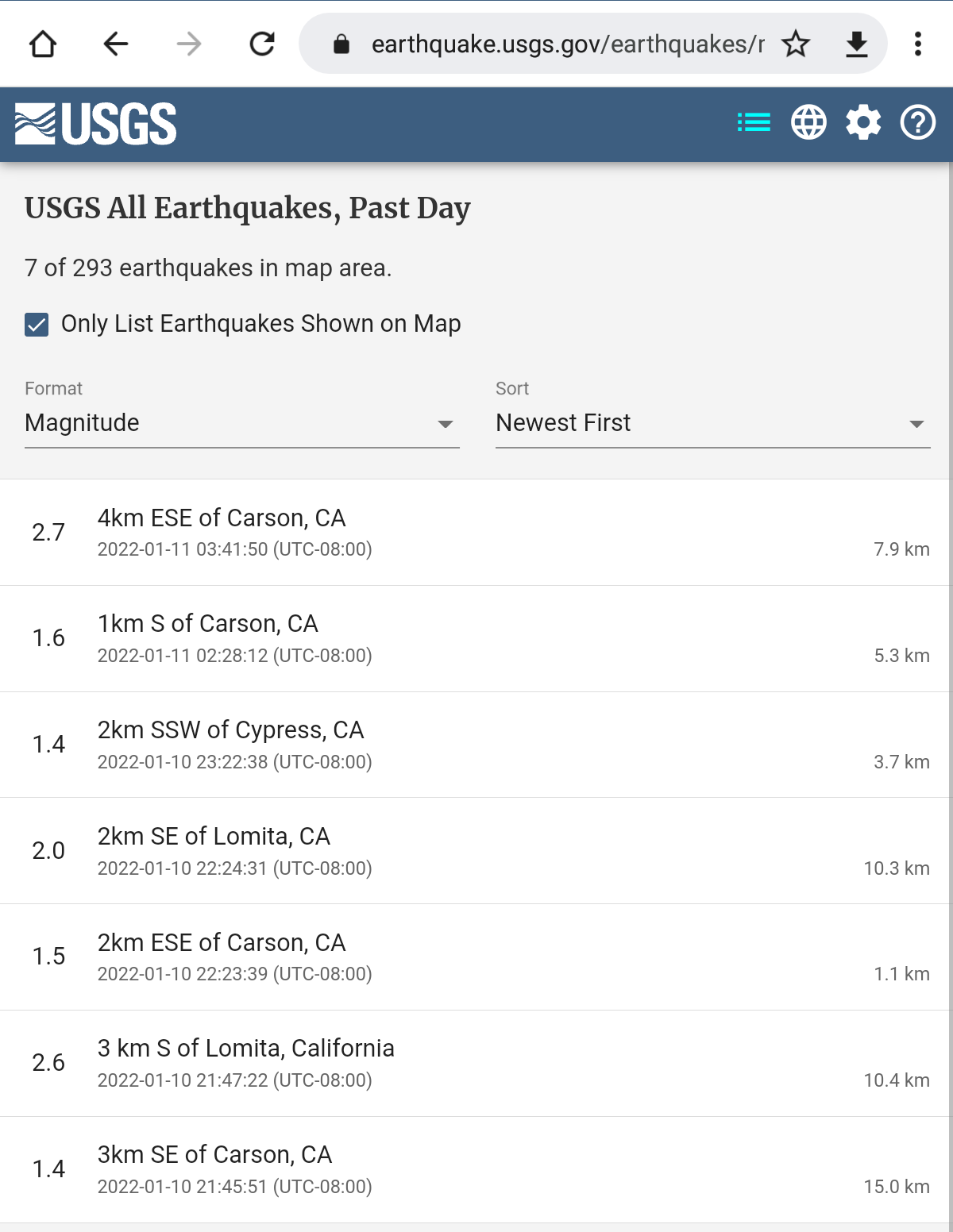Select the 3 km S of Lomita, California event

click(476, 1064)
